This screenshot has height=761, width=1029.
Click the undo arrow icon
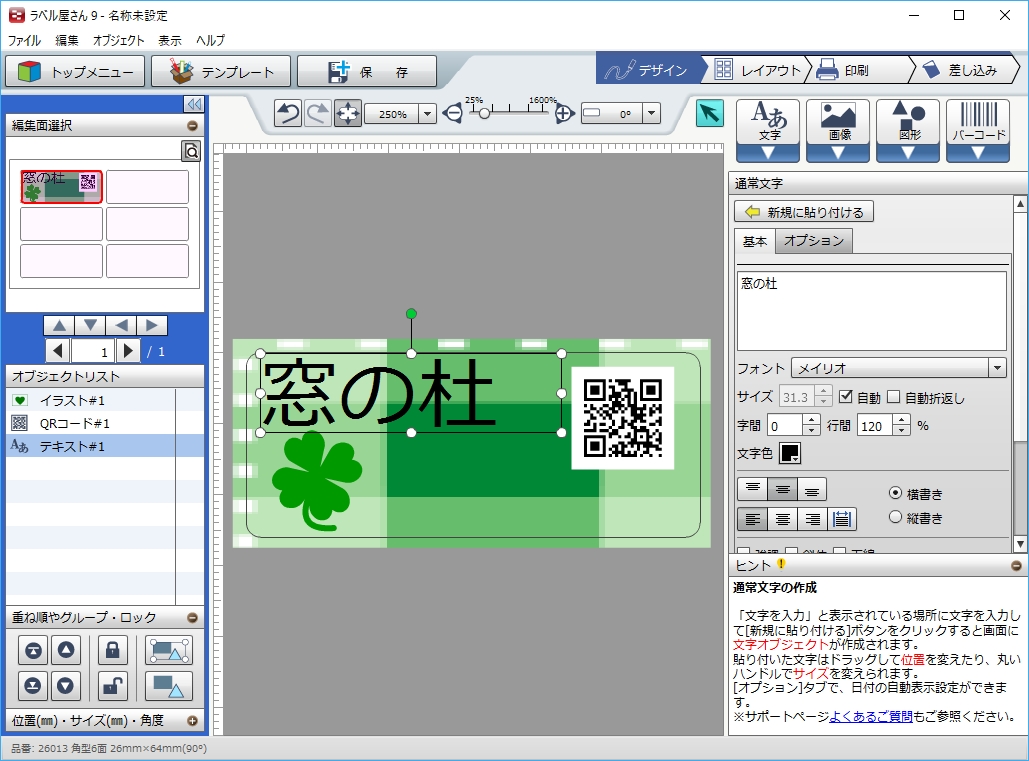(287, 113)
